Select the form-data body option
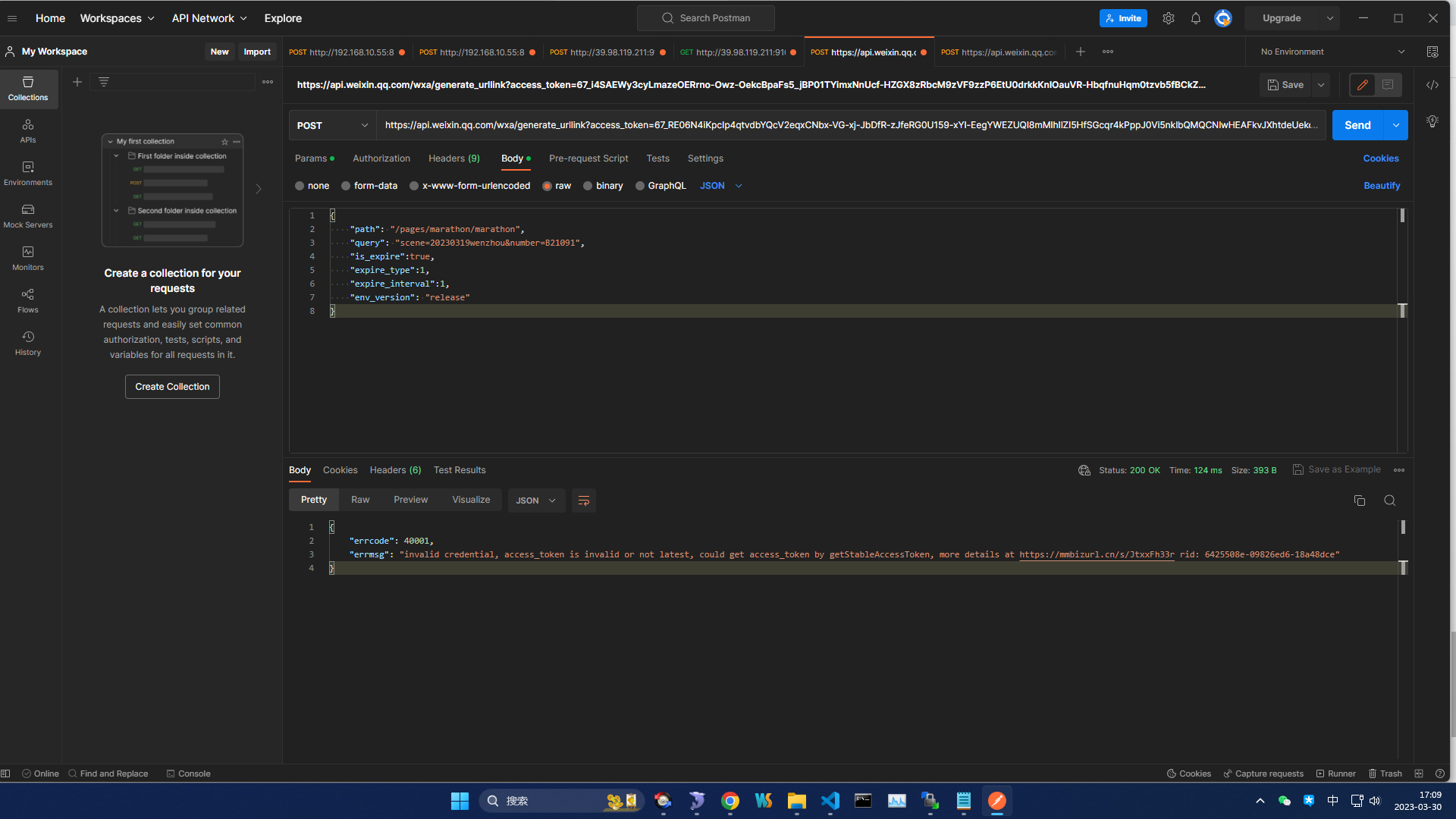The height and width of the screenshot is (819, 1456). pyautogui.click(x=346, y=186)
